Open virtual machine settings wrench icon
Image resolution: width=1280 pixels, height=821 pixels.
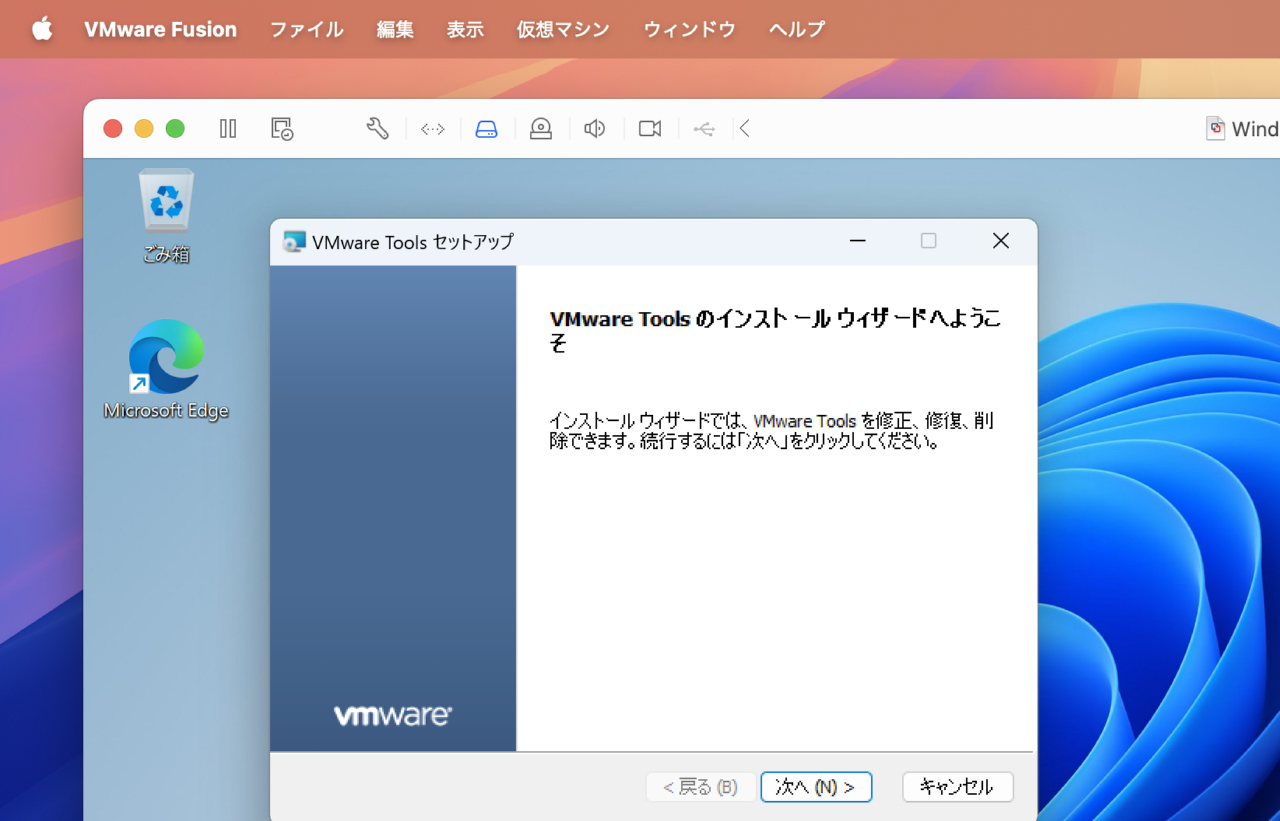click(x=377, y=128)
